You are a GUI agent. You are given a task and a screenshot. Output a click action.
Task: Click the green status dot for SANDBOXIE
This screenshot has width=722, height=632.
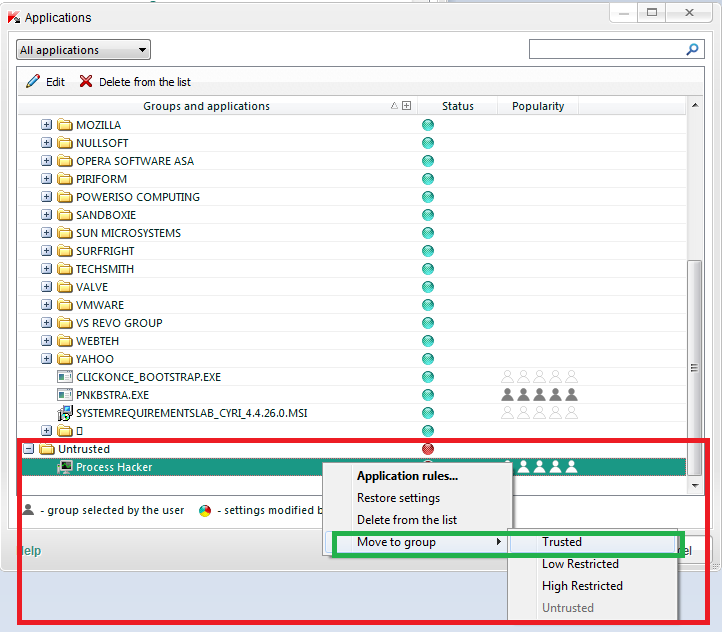tap(428, 215)
